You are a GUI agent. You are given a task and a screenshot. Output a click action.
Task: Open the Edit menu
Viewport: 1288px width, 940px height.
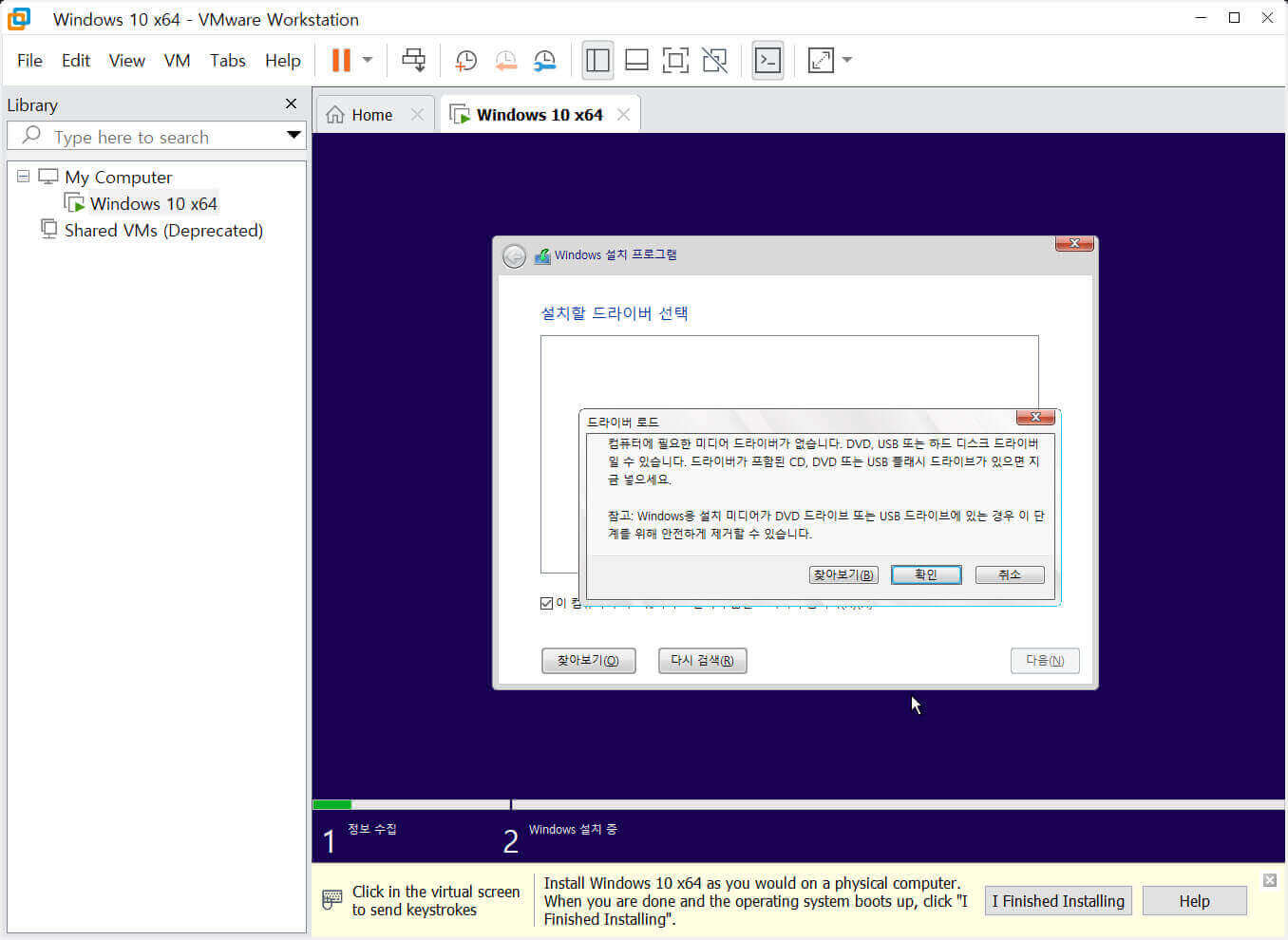point(75,61)
